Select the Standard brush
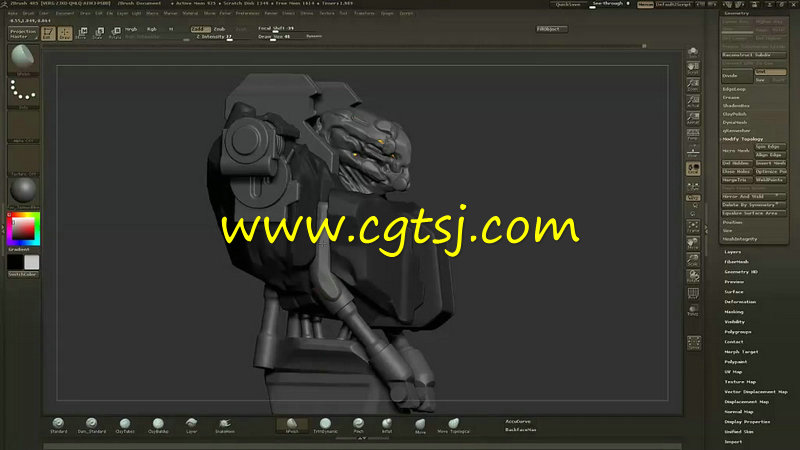The height and width of the screenshot is (450, 800). [58, 426]
